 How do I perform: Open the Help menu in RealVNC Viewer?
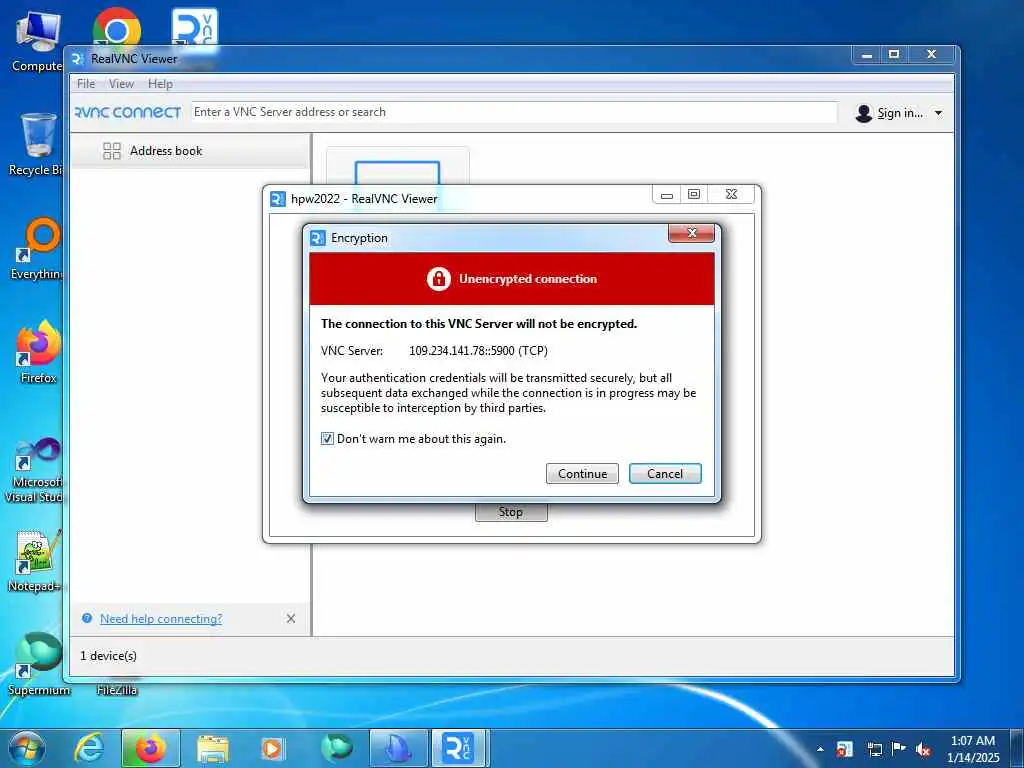tap(160, 84)
